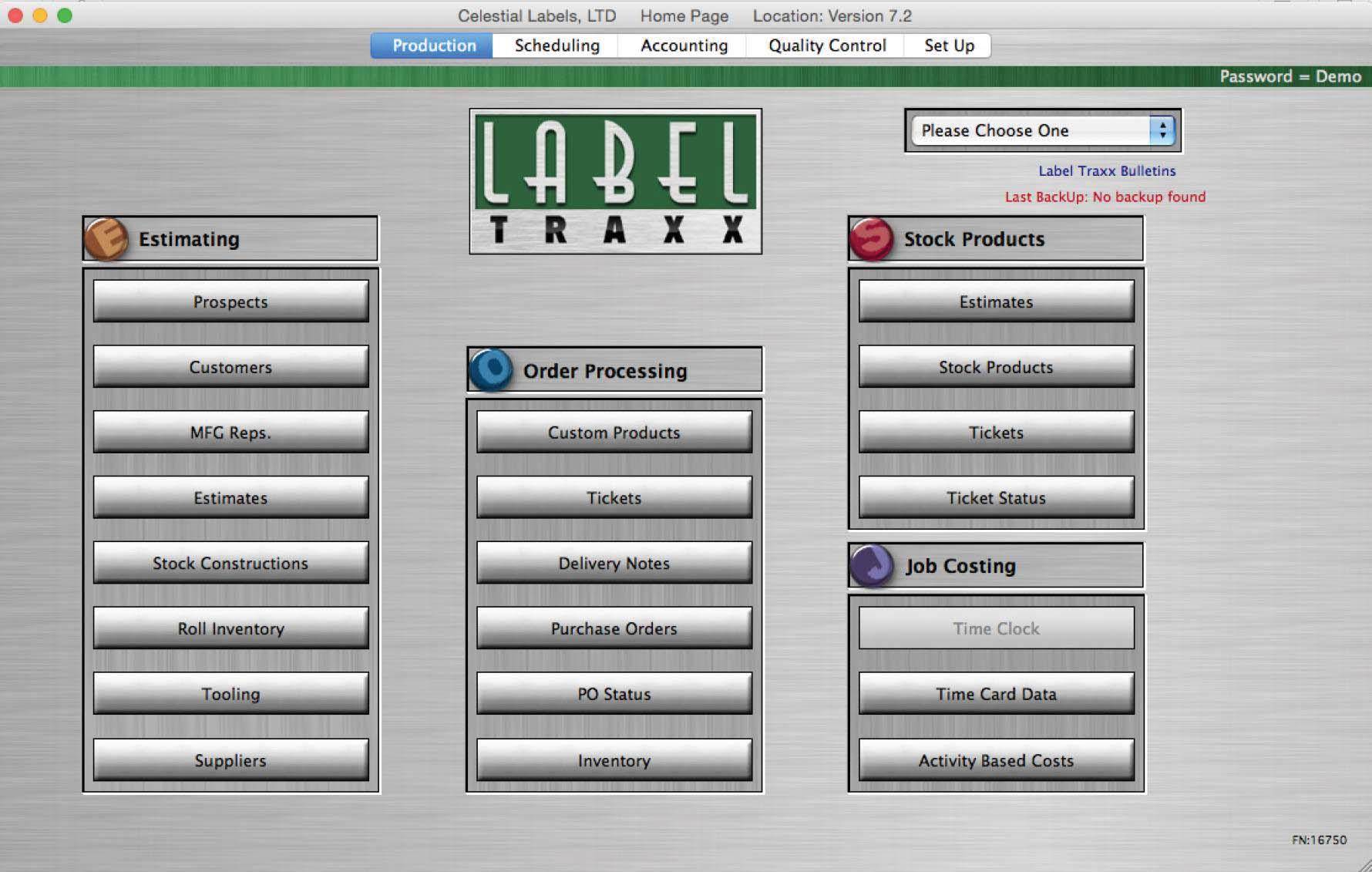Image resolution: width=1372 pixels, height=872 pixels.
Task: Click the Job Costing section header
Action: tap(996, 566)
